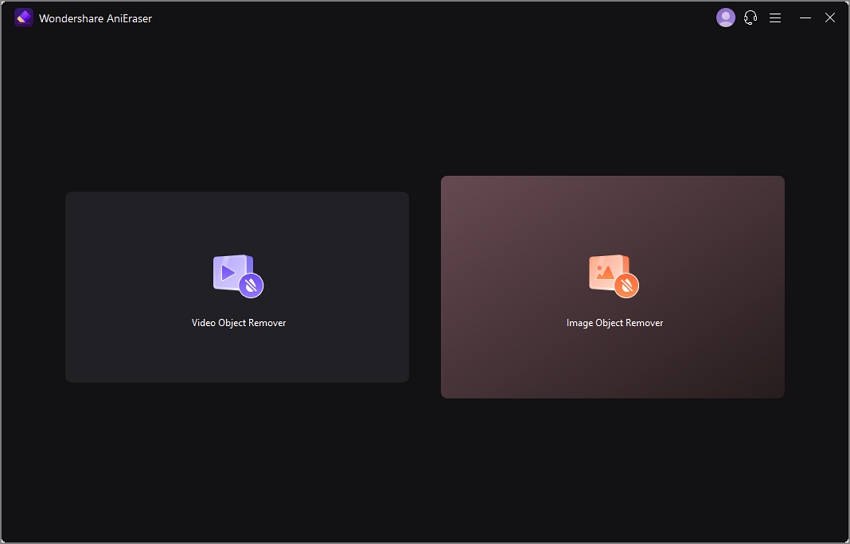The image size is (850, 544).
Task: Close the AniEraser window
Action: click(x=830, y=18)
